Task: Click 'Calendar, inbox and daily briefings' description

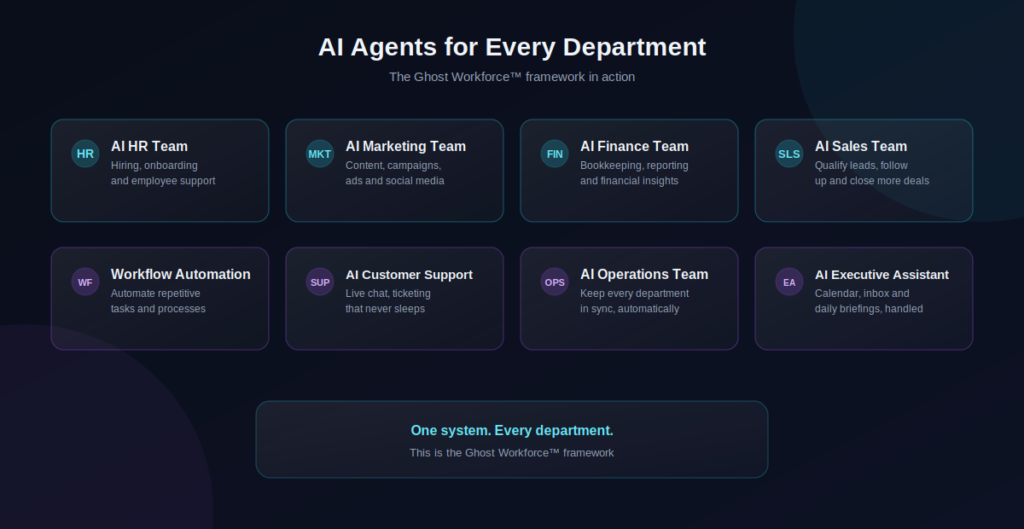Action: point(869,301)
